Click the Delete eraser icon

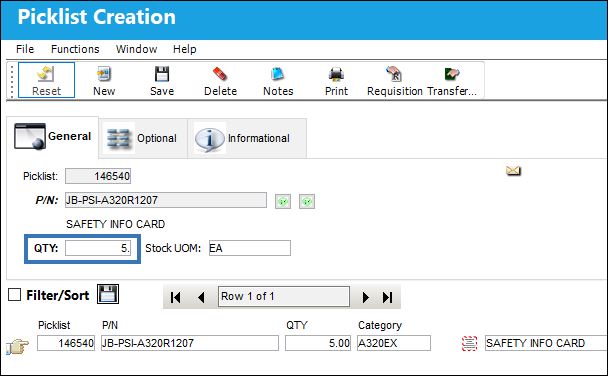tap(220, 74)
